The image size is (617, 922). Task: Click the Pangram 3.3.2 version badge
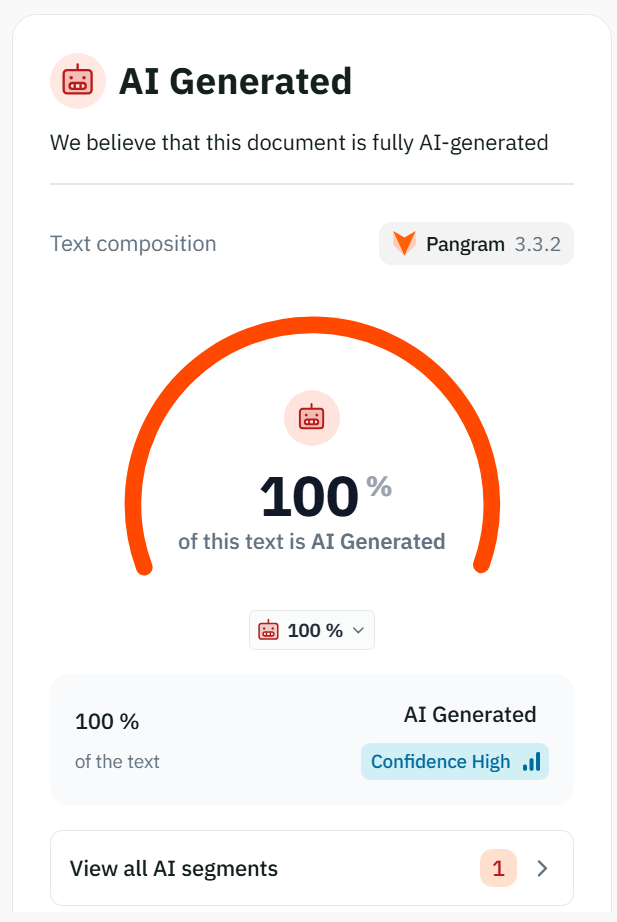pos(476,243)
